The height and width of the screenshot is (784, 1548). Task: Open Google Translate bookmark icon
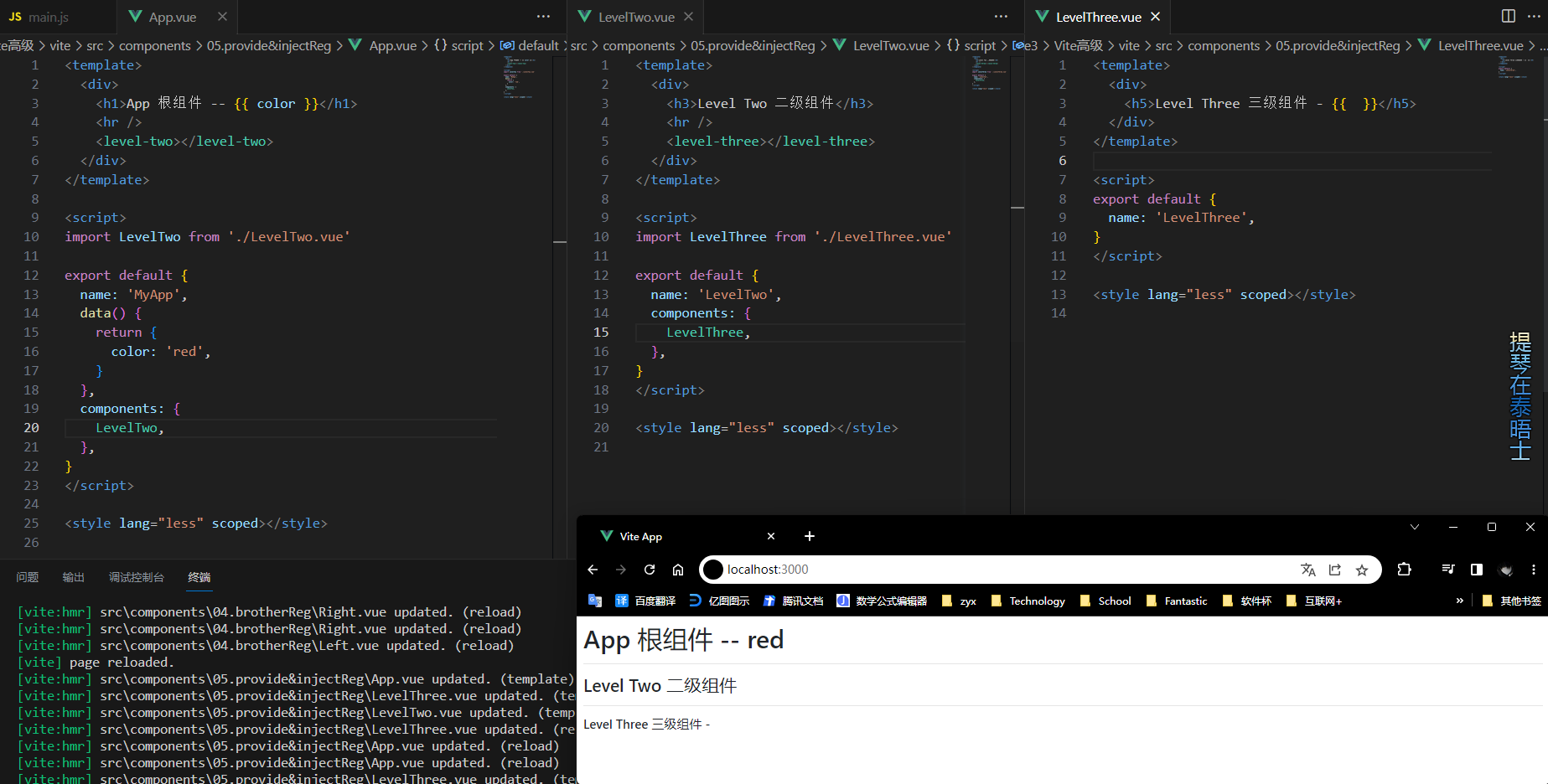[595, 601]
